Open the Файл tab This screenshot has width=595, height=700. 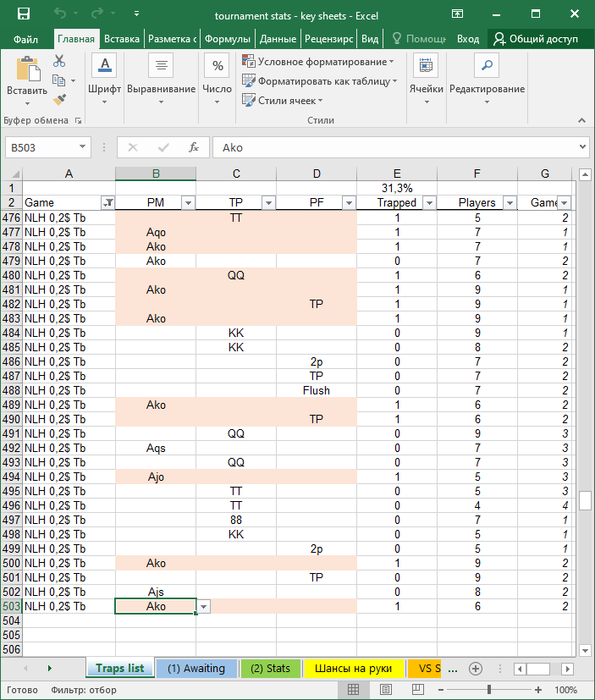pyautogui.click(x=25, y=39)
